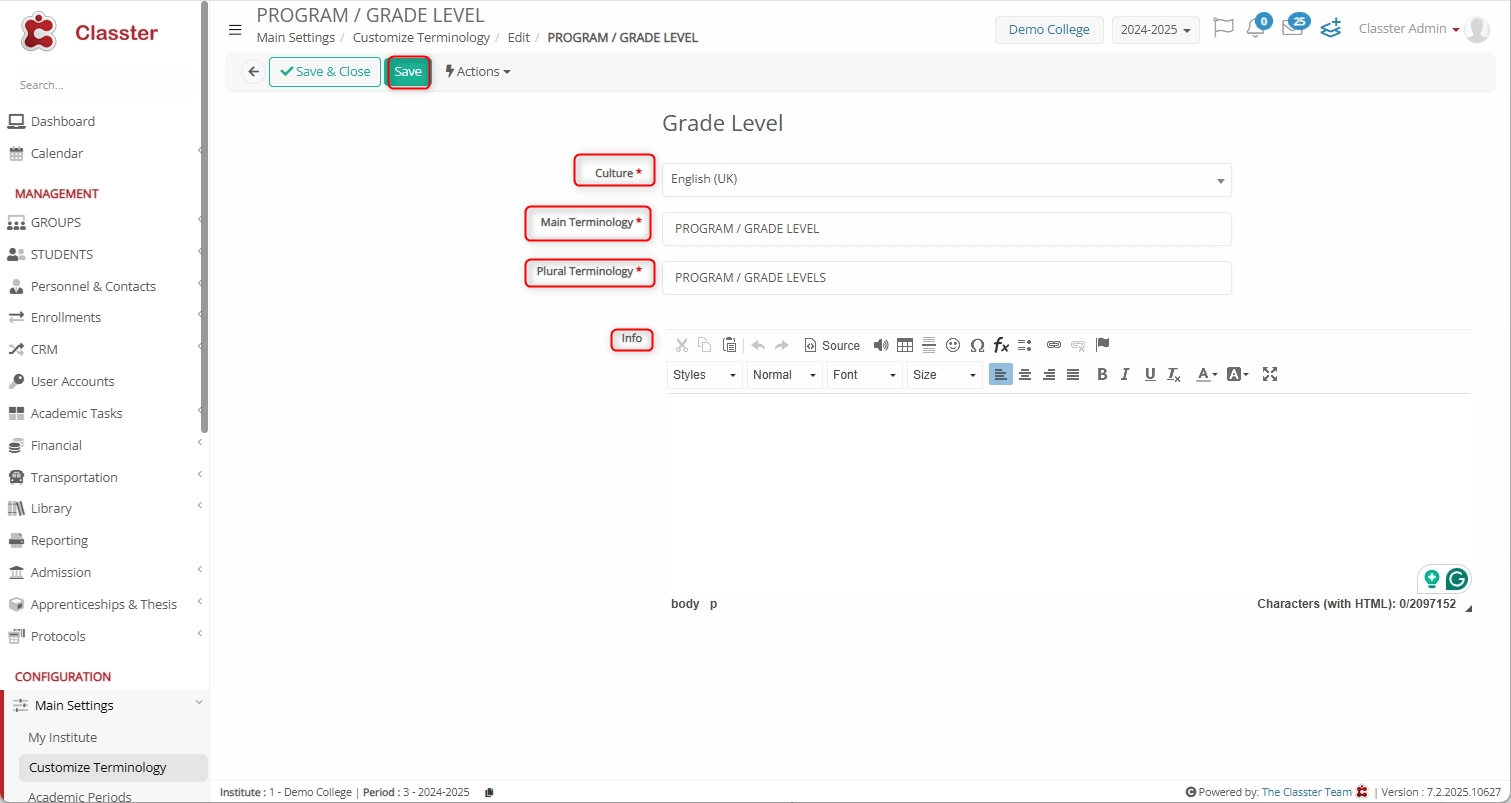Click the Save & Close button
The image size is (1511, 803).
325,72
